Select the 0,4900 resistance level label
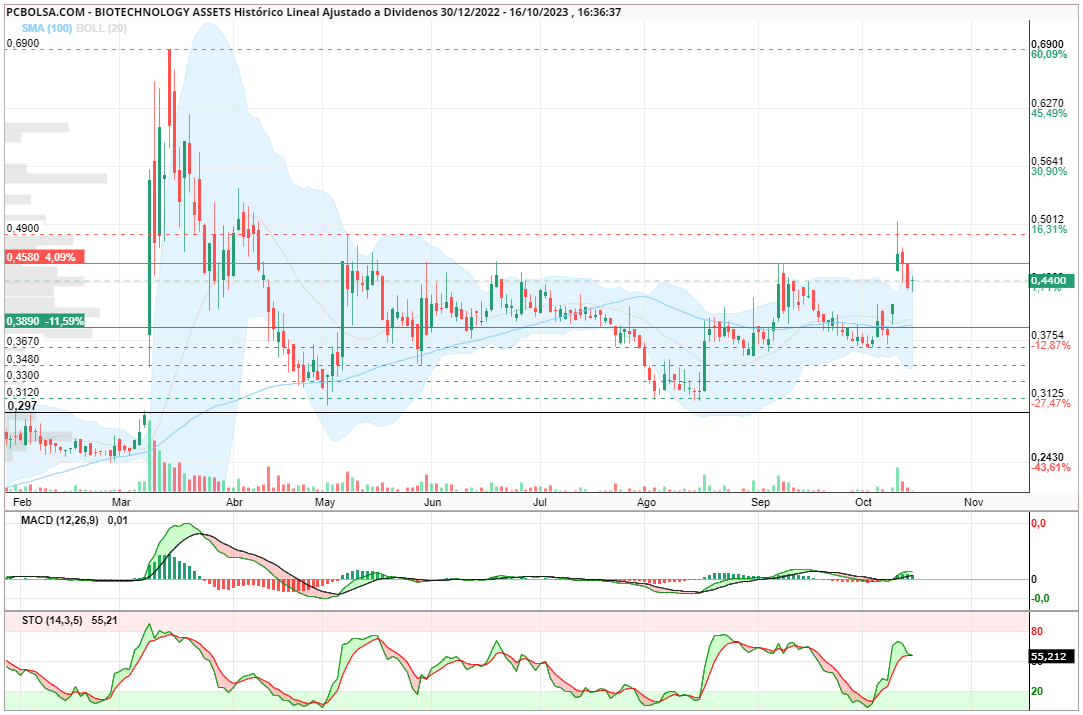Screen dimensions: 1083x715 pos(22,228)
